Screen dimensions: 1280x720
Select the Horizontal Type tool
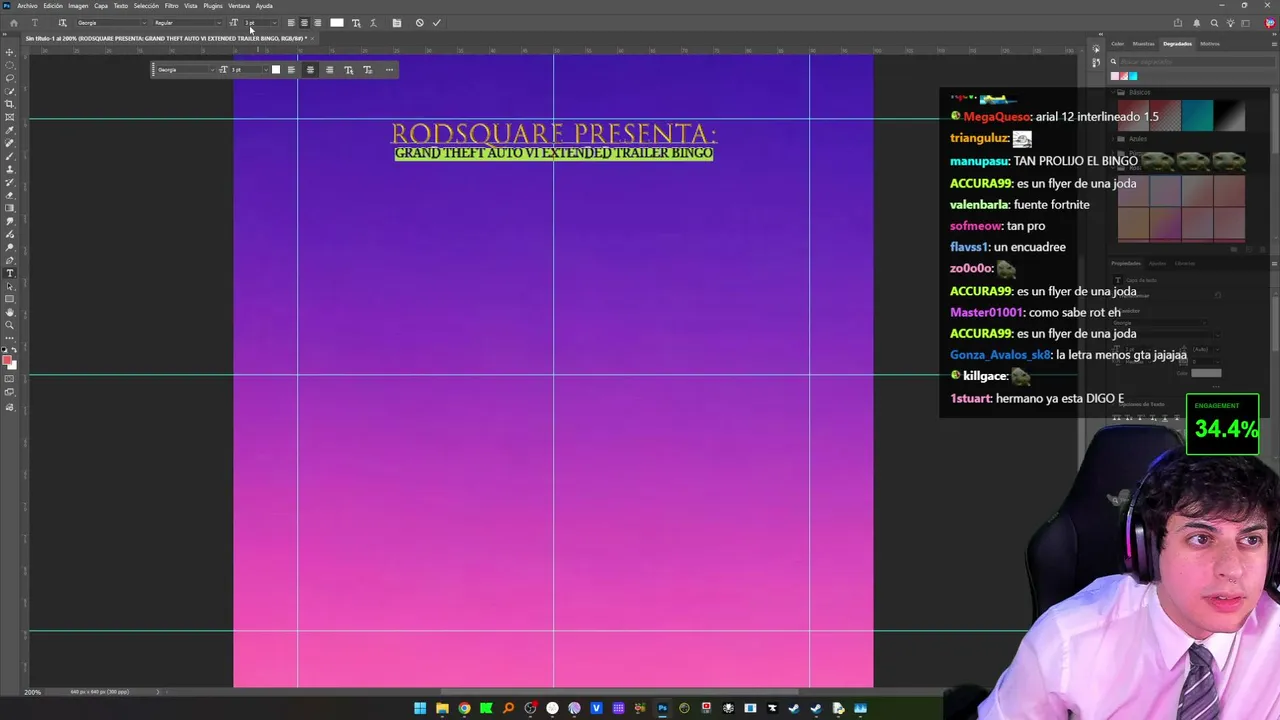click(x=10, y=273)
